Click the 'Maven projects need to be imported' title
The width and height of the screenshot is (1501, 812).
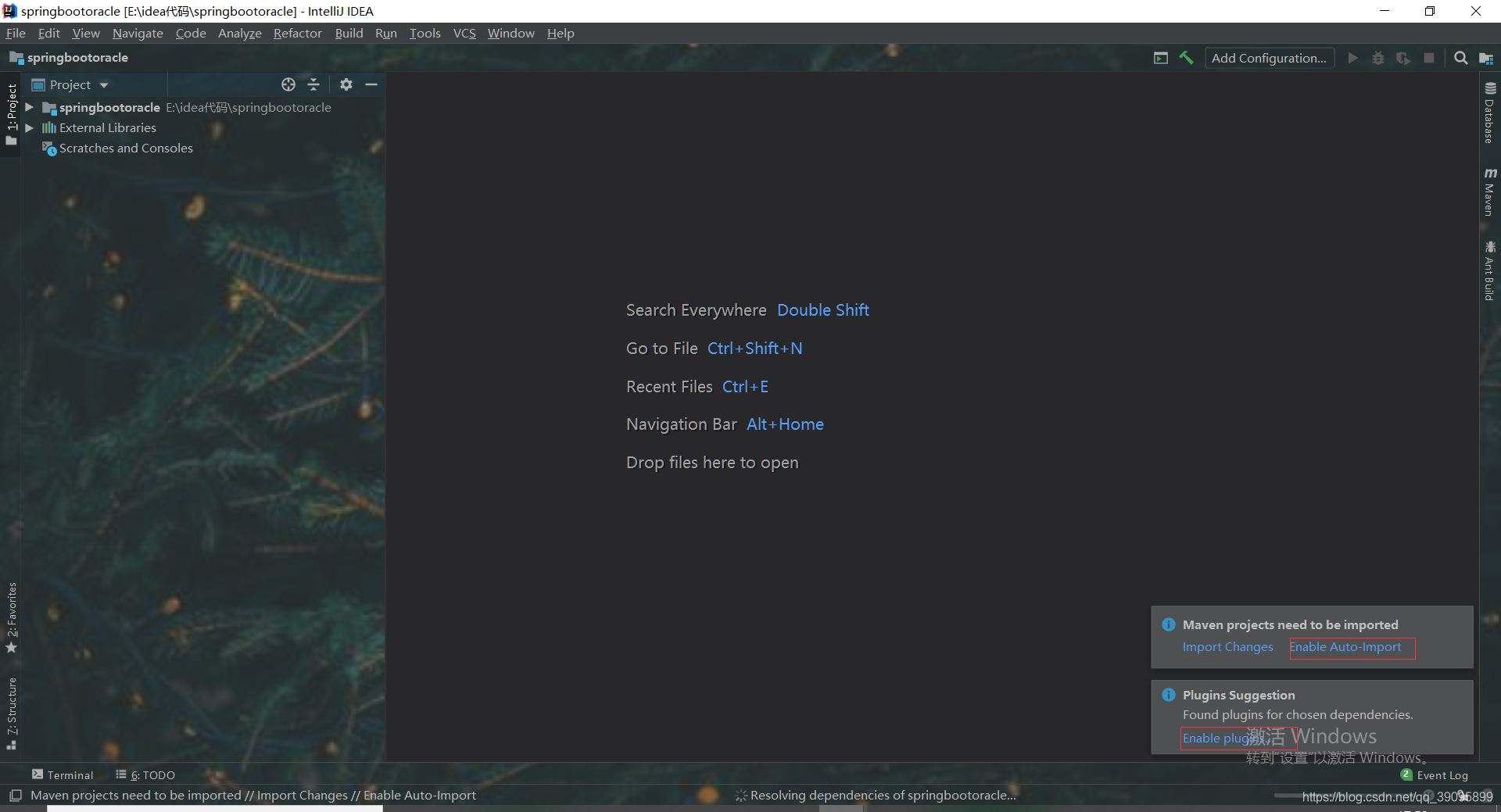[1290, 624]
